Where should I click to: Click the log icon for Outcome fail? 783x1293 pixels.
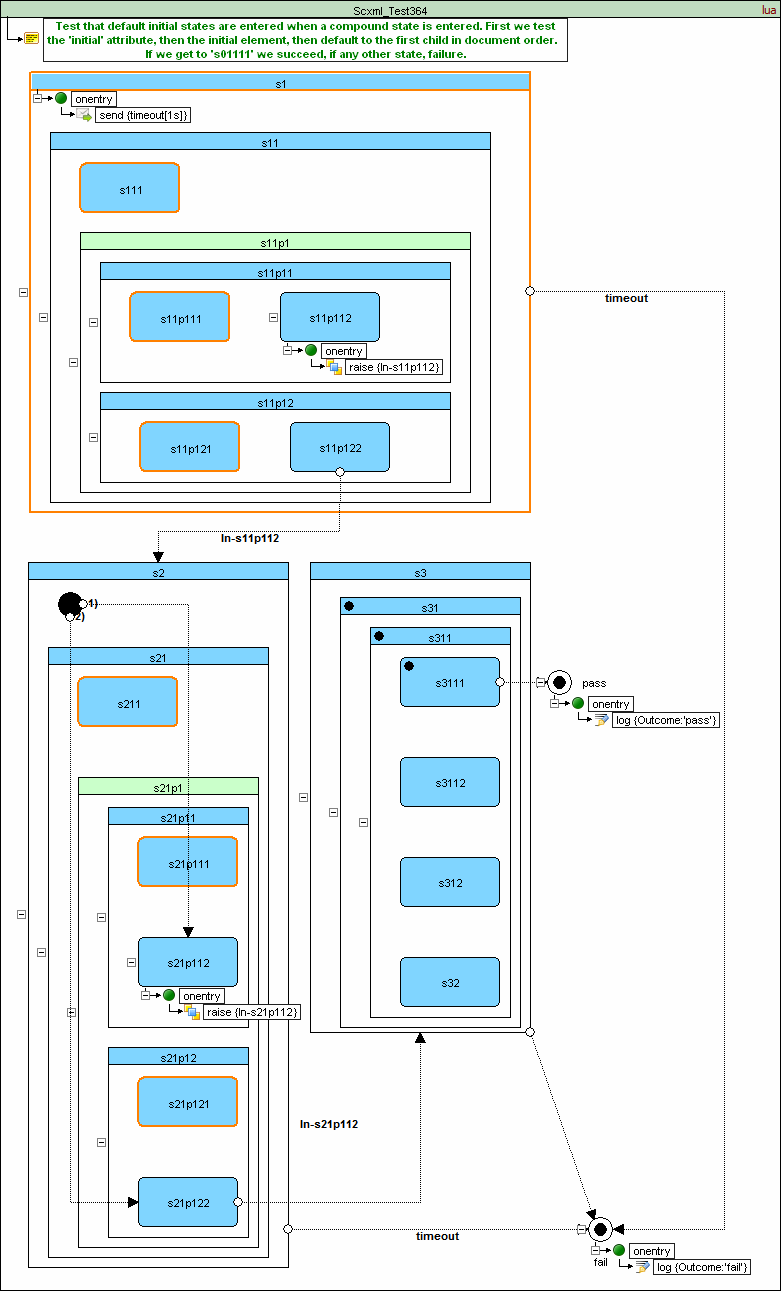click(x=642, y=1267)
